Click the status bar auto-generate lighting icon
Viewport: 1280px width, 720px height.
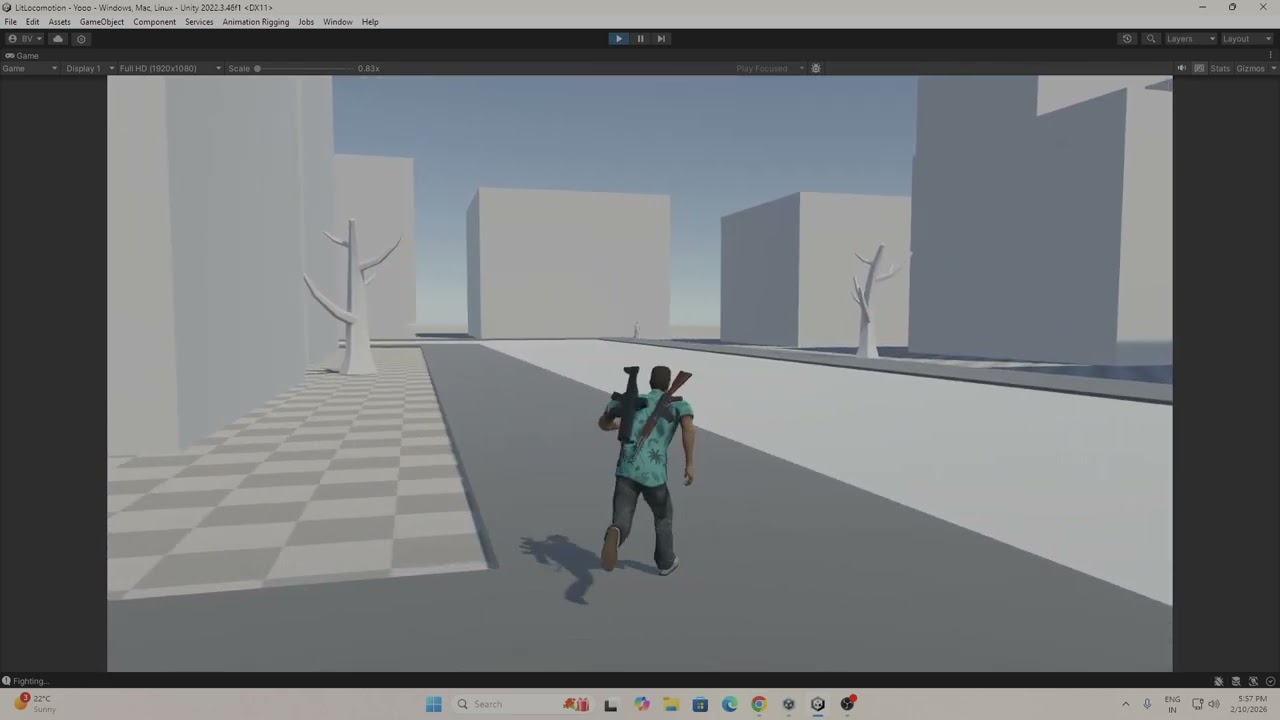coord(1253,681)
